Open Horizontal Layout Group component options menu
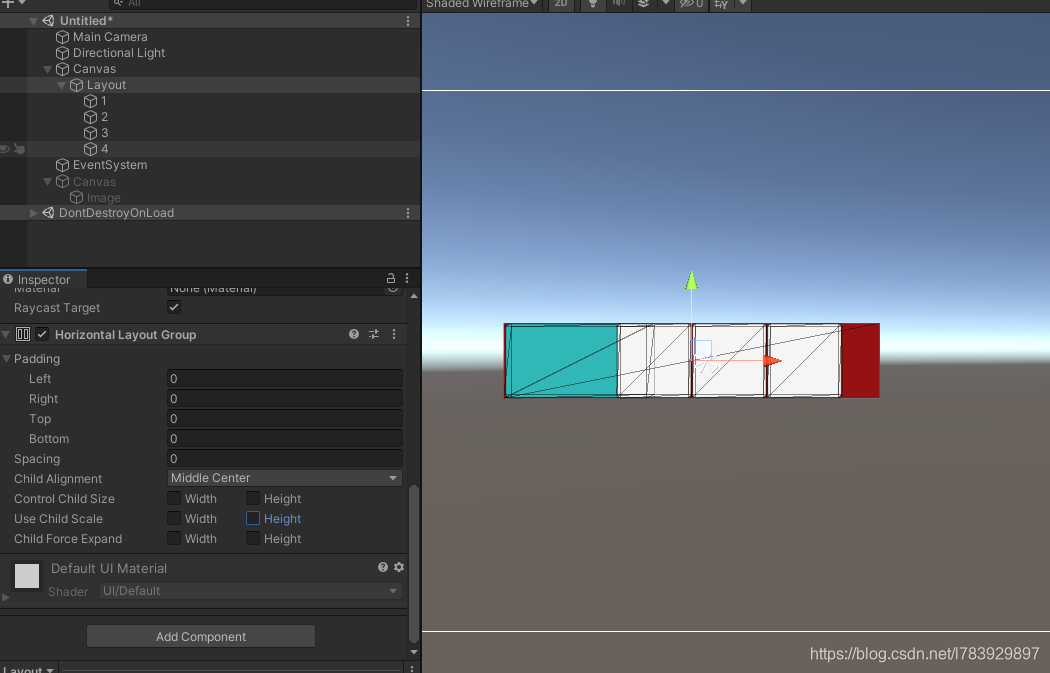The image size is (1050, 673). pos(394,334)
